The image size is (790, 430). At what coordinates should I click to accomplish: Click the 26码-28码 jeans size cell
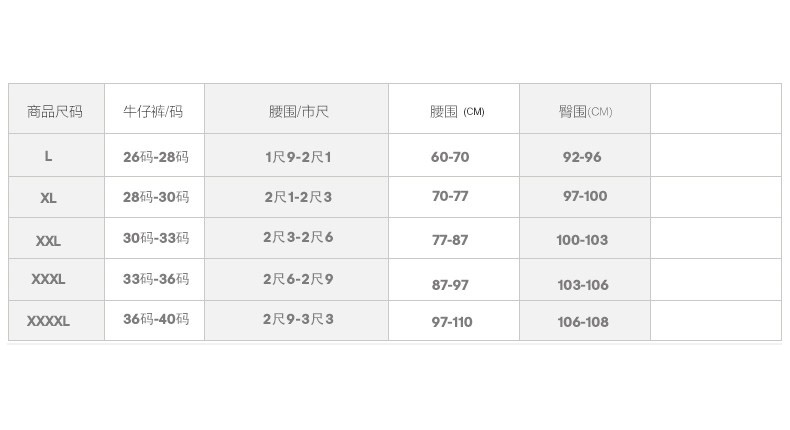156,157
